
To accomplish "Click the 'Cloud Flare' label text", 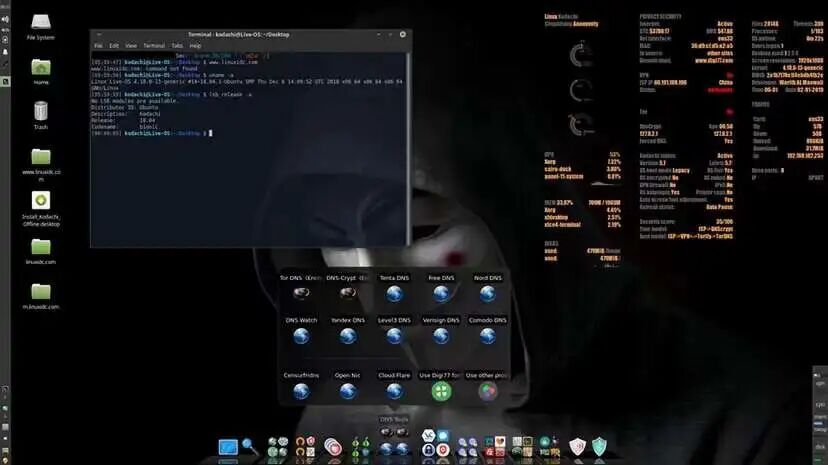I will pyautogui.click(x=394, y=375).
